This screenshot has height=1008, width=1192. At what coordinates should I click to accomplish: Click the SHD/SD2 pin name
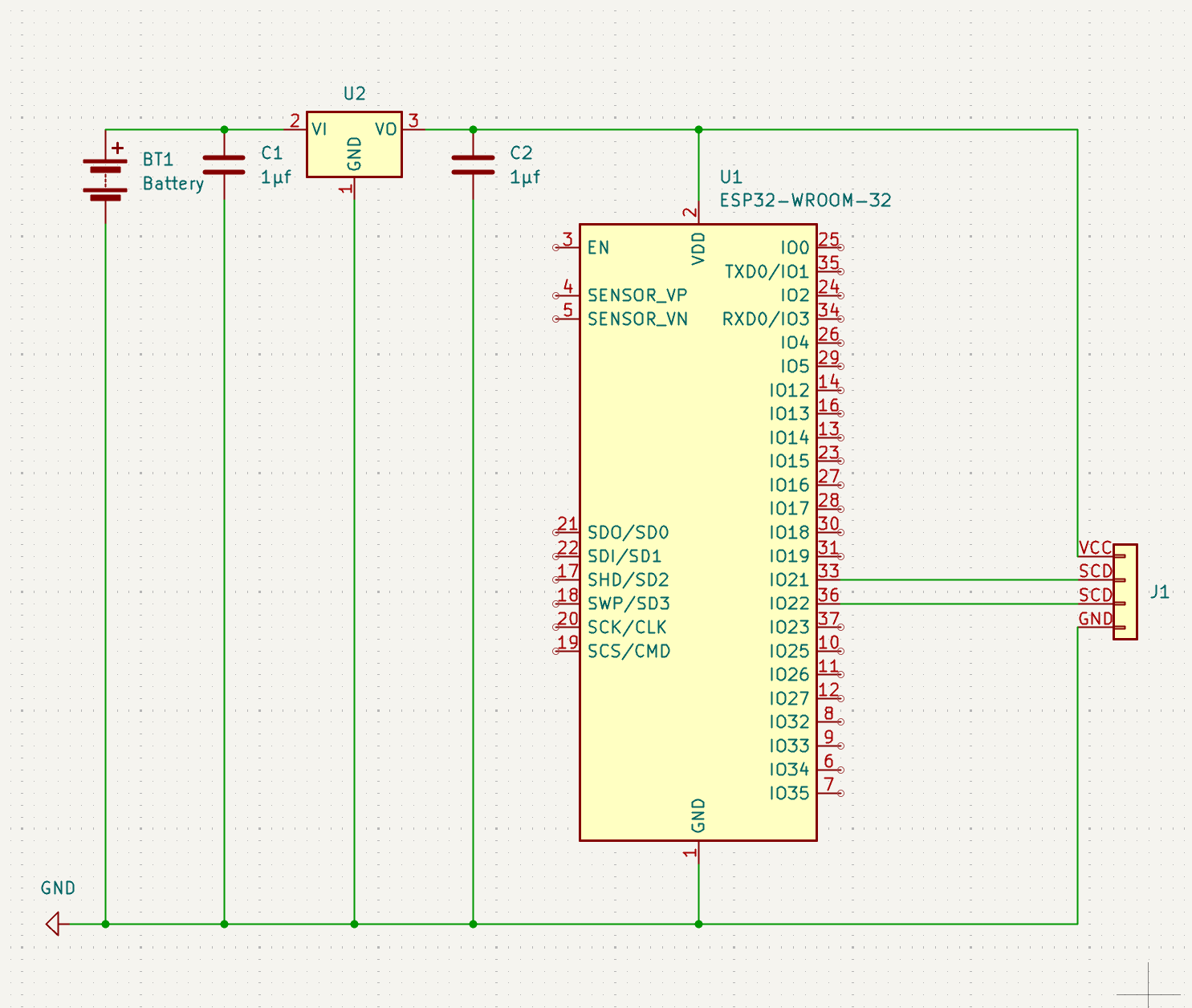coord(629,579)
